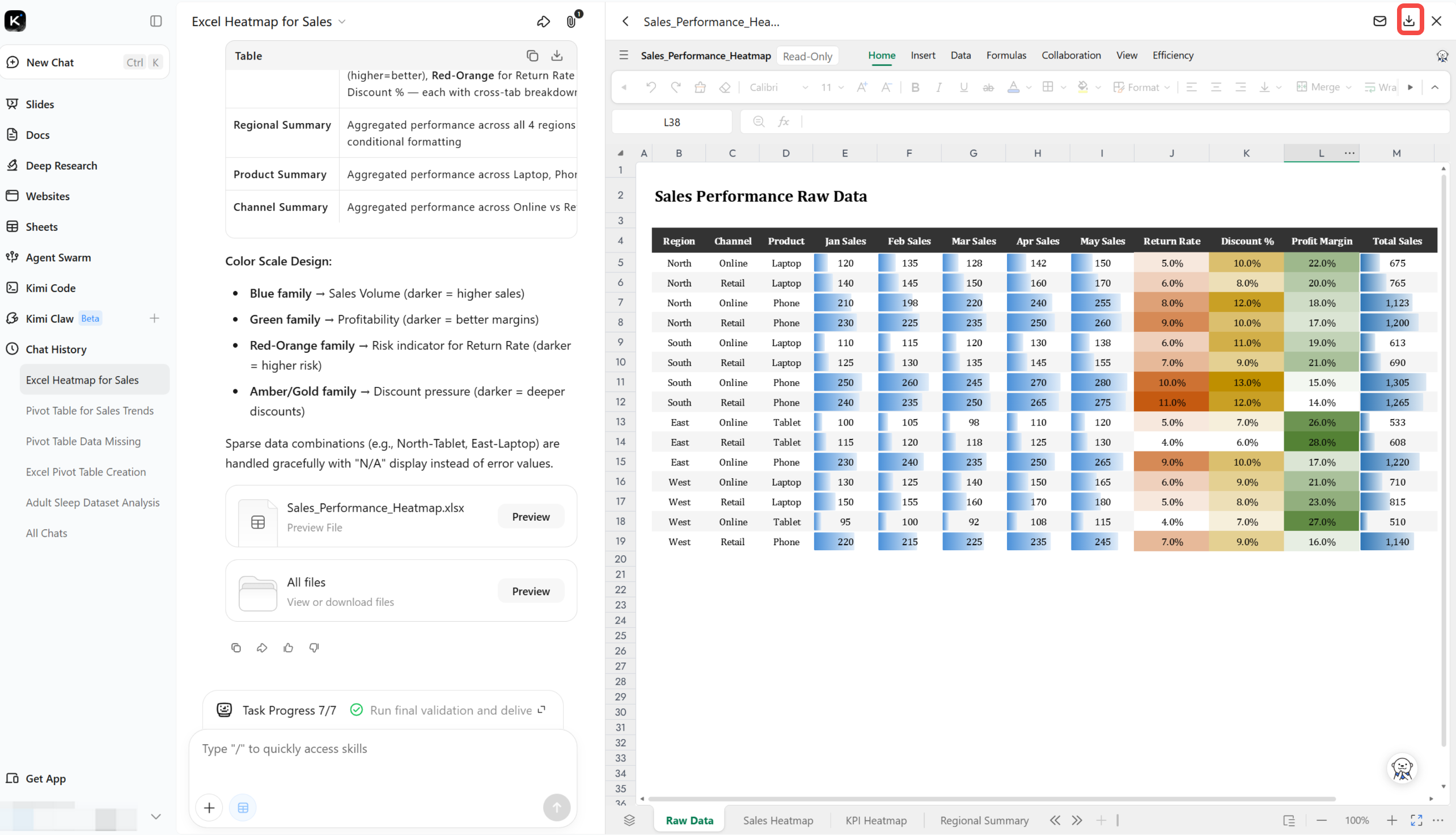Click the cell name box L38
This screenshot has width=1456, height=835.
click(x=672, y=121)
